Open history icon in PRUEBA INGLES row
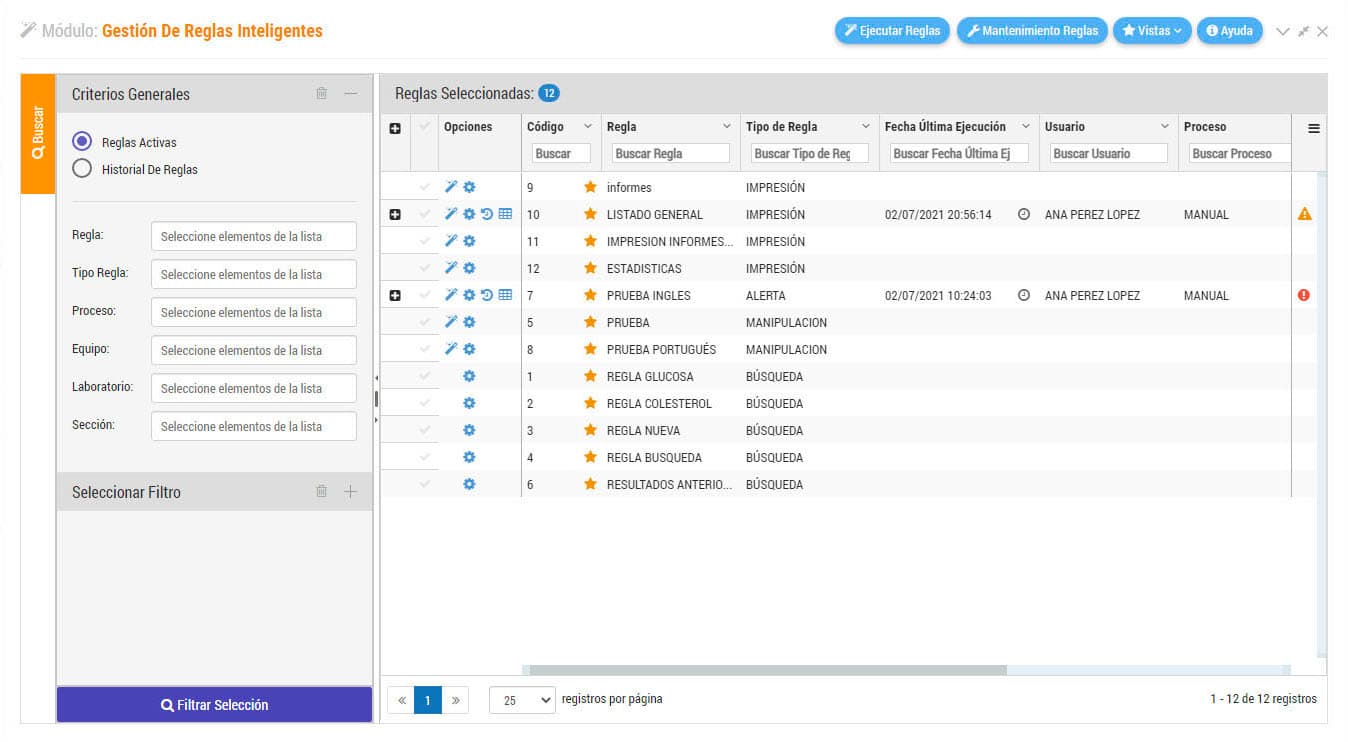Viewport: 1348px width, 742px height. point(487,295)
